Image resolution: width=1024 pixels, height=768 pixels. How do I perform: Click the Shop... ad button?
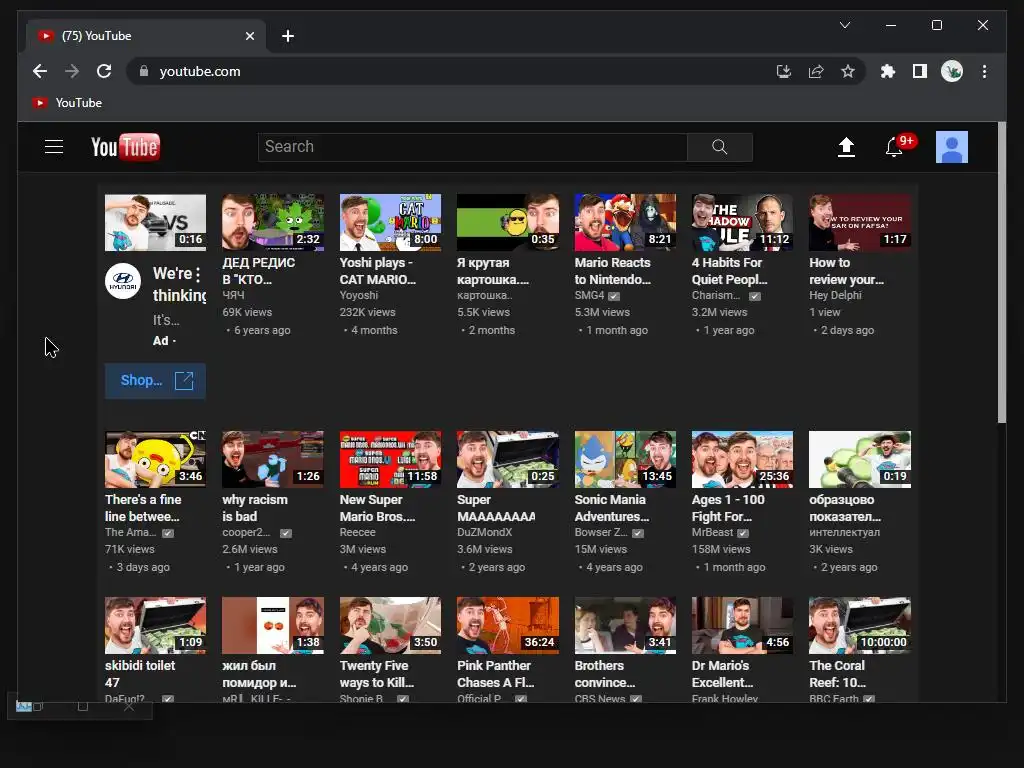click(x=155, y=381)
